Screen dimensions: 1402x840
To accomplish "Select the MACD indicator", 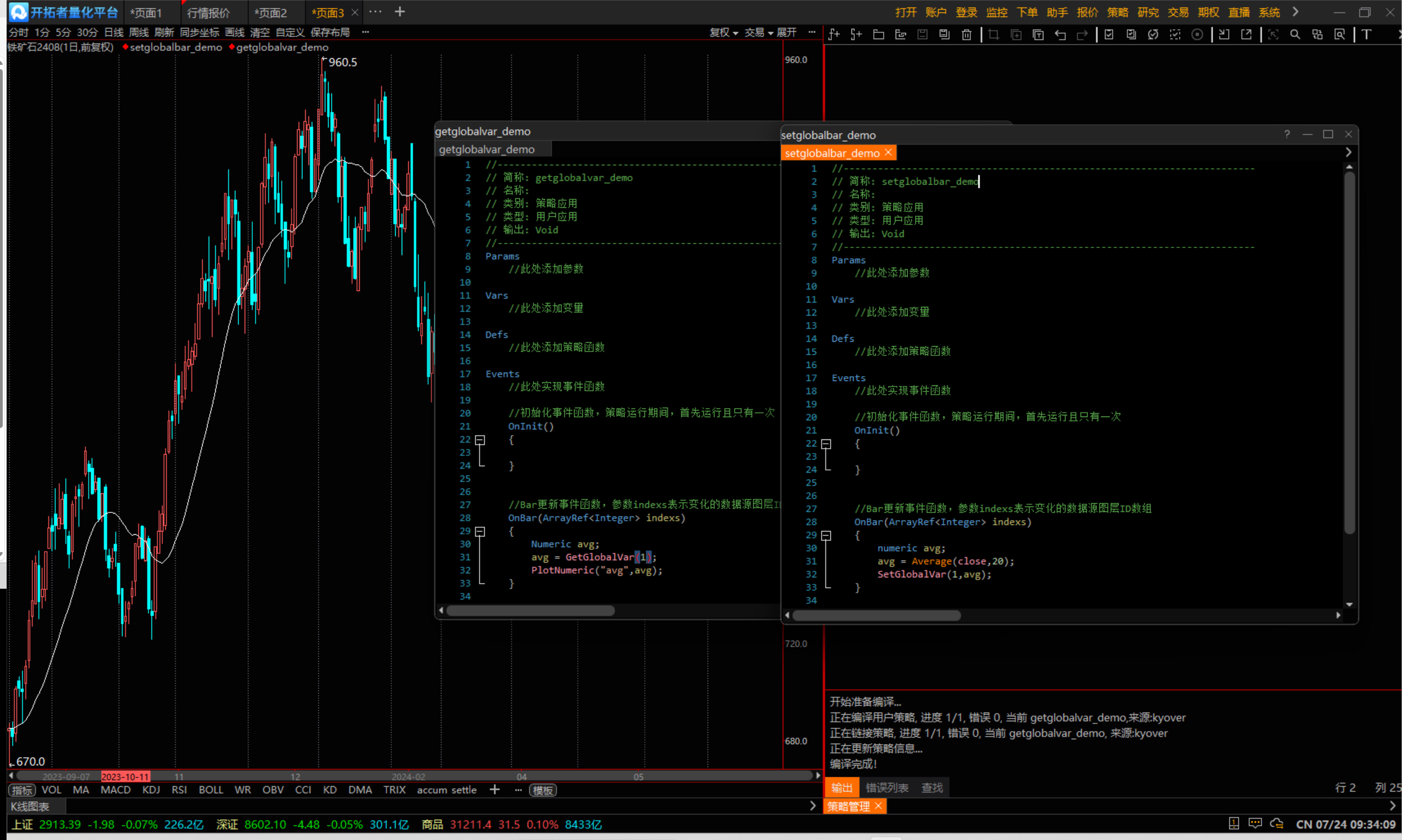I will coord(116,790).
